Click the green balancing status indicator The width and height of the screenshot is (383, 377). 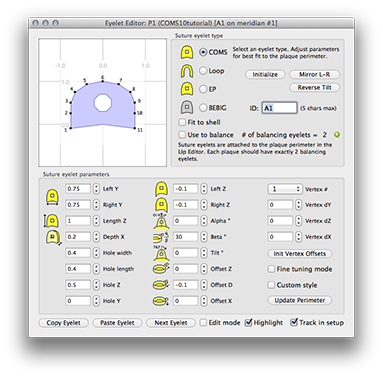click(x=337, y=135)
